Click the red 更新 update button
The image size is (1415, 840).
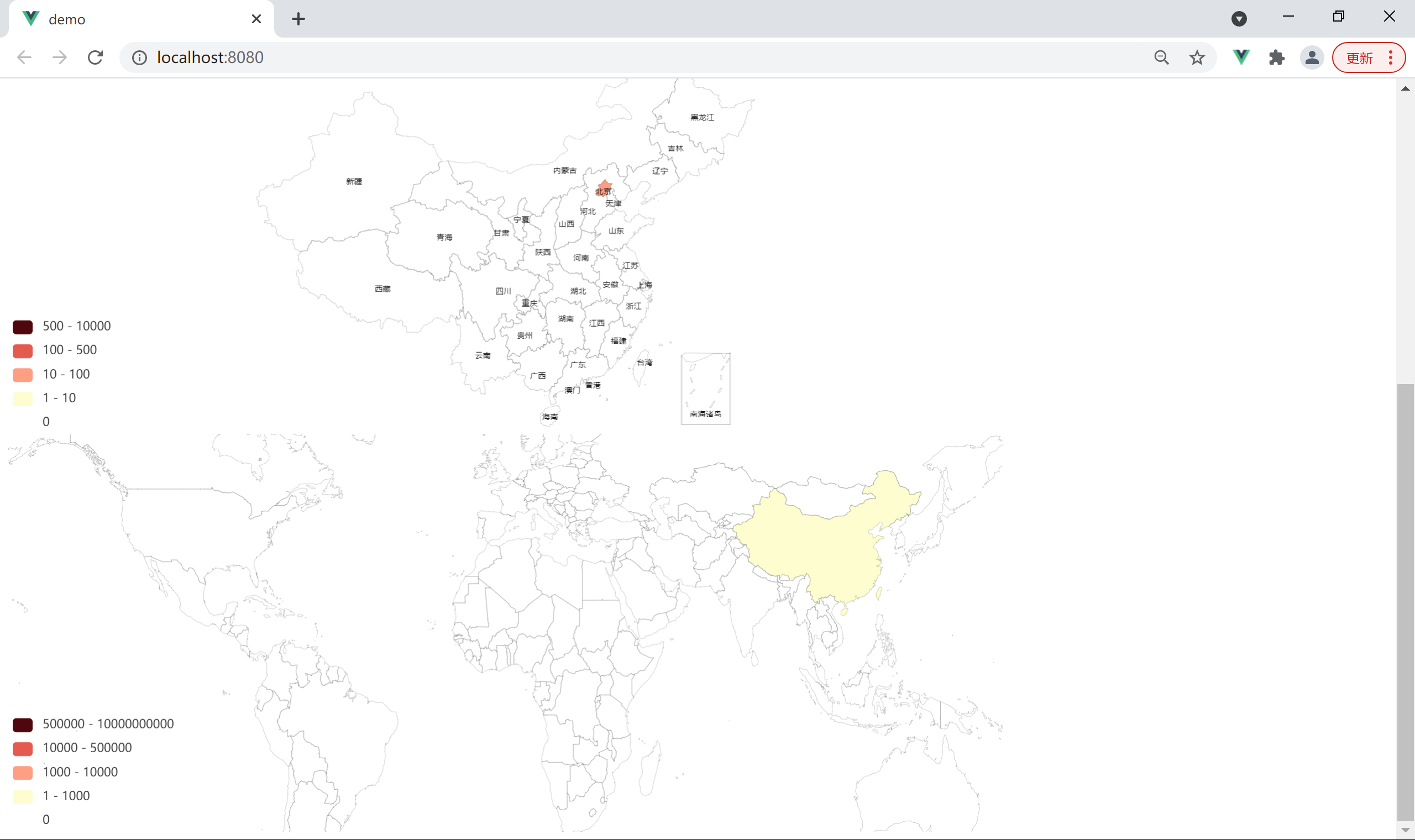1359,57
